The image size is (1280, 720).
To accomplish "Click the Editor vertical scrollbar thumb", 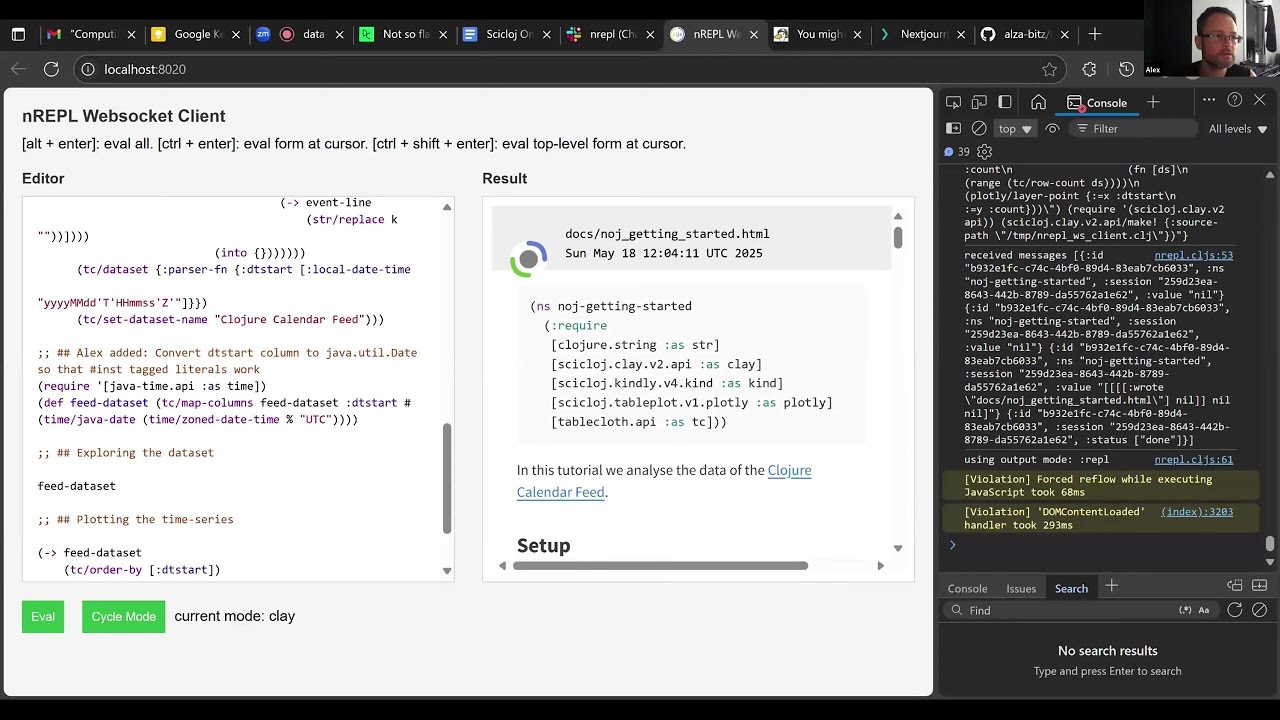I will 447,478.
